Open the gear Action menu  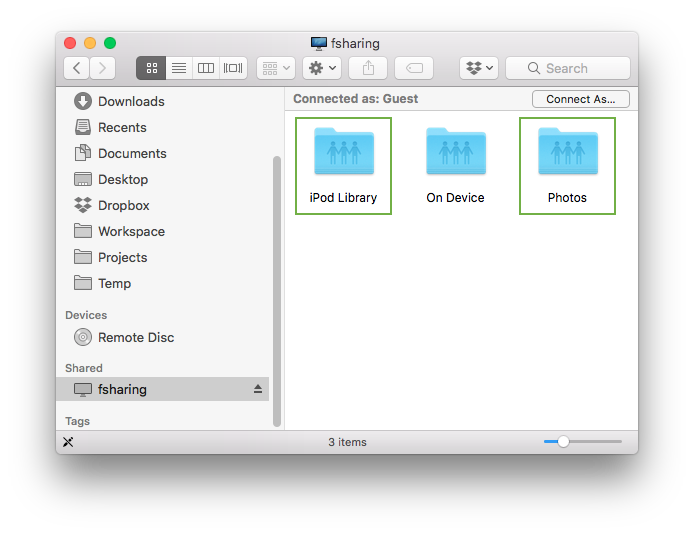pyautogui.click(x=322, y=68)
